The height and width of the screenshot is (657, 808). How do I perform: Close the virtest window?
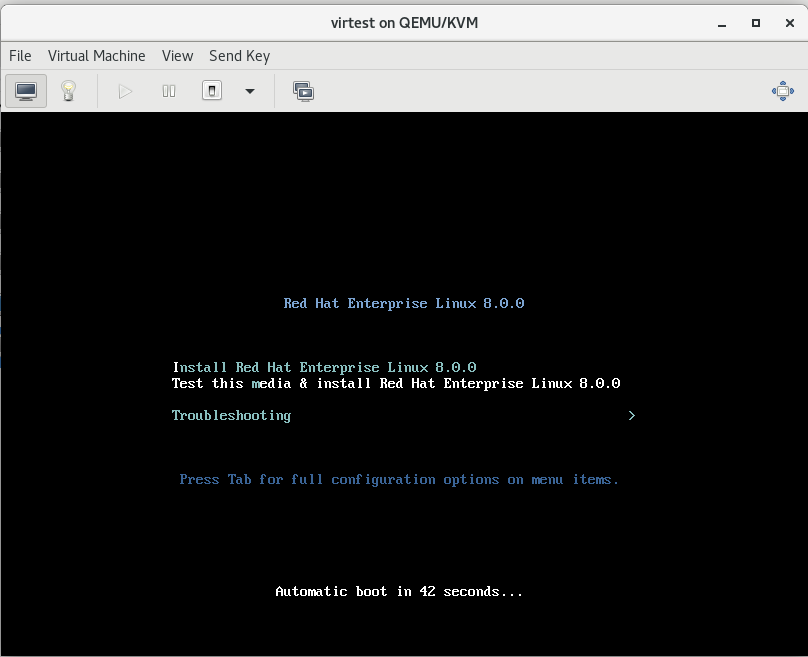[x=789, y=23]
